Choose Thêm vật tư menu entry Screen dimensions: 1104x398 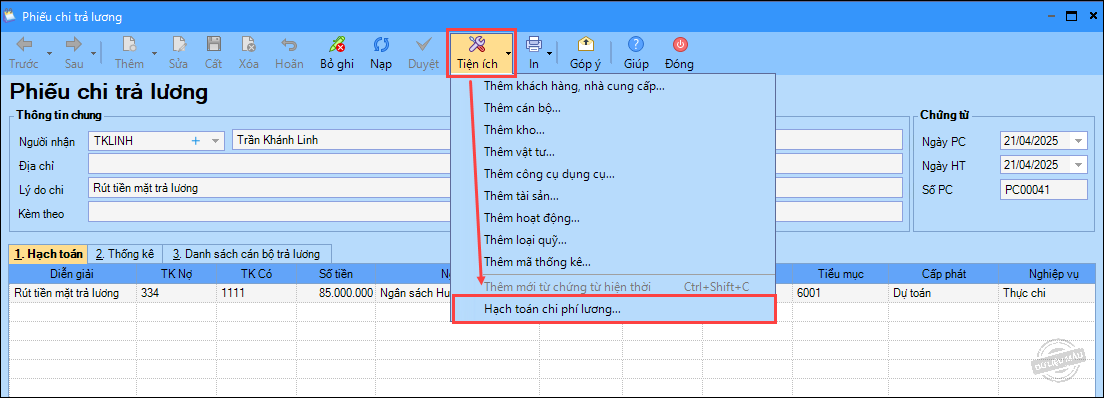520,151
